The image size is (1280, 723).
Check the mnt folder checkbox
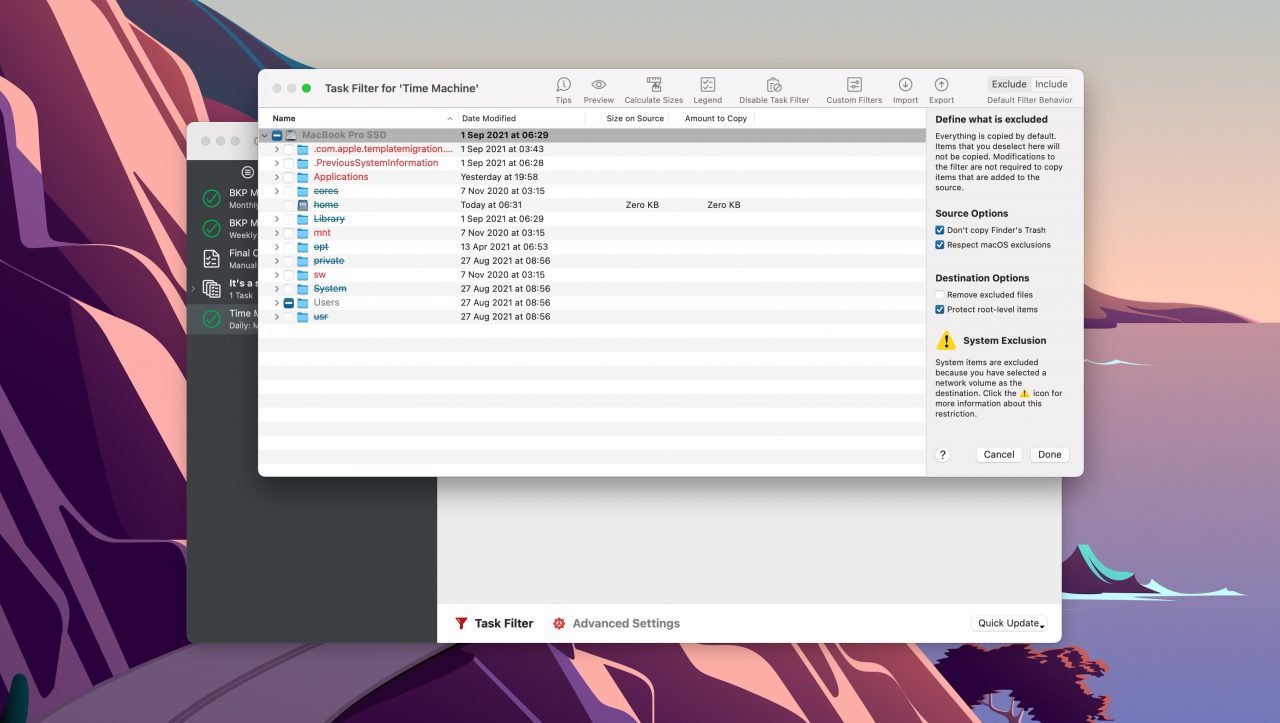tap(289, 233)
